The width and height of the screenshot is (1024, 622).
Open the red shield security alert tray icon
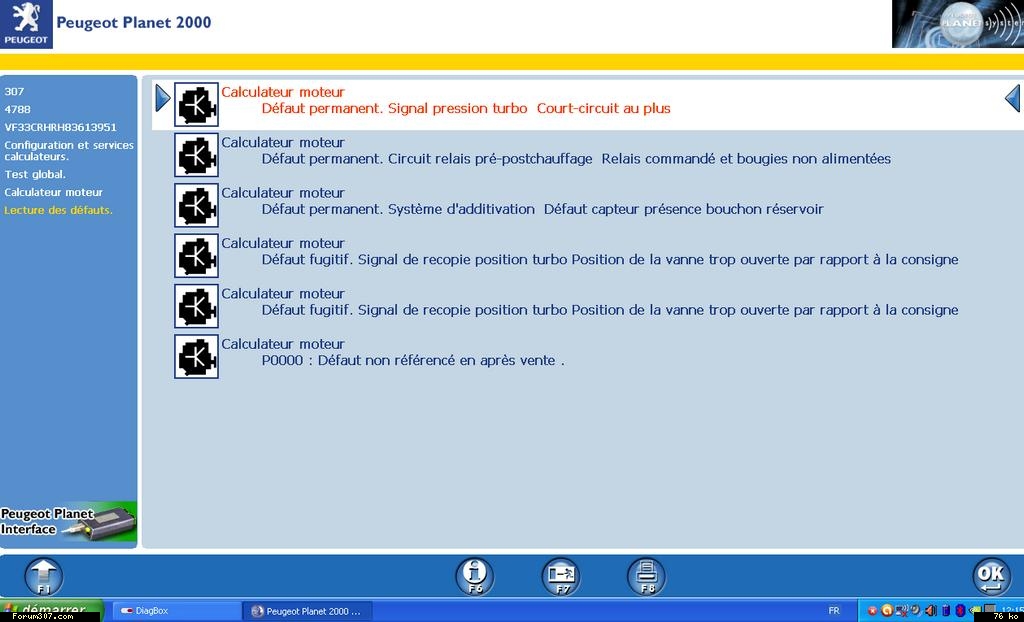pyautogui.click(x=872, y=611)
